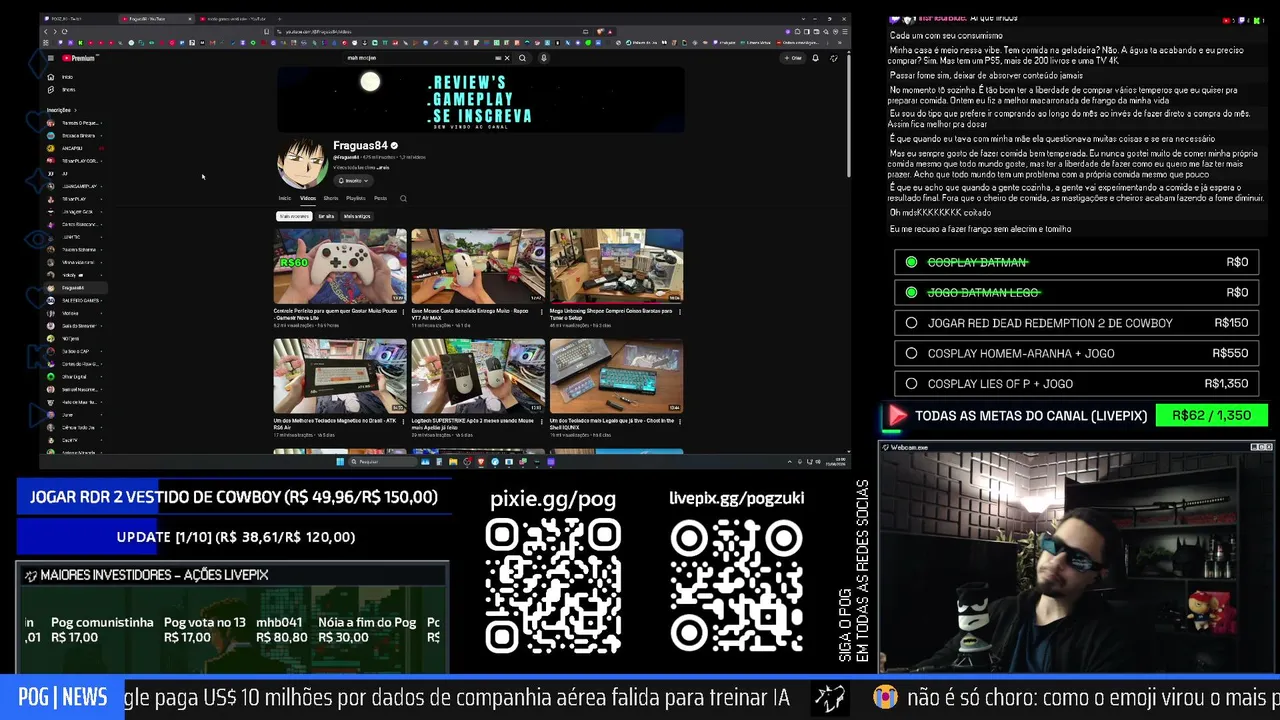Image resolution: width=1280 pixels, height=720 pixels.
Task: Select the Cosplay Homem-Aranha + Jogo radio button
Action: (911, 353)
